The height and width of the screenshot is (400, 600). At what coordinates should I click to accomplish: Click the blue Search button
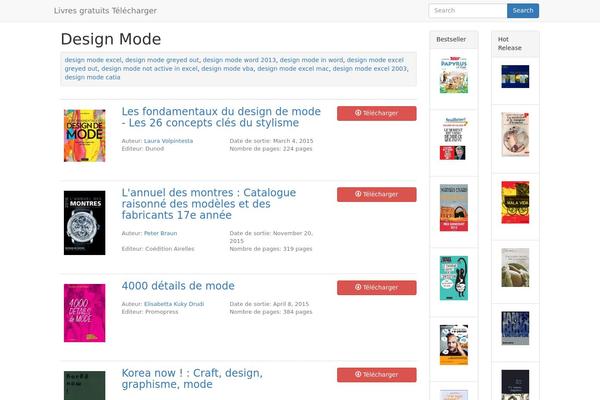point(523,11)
